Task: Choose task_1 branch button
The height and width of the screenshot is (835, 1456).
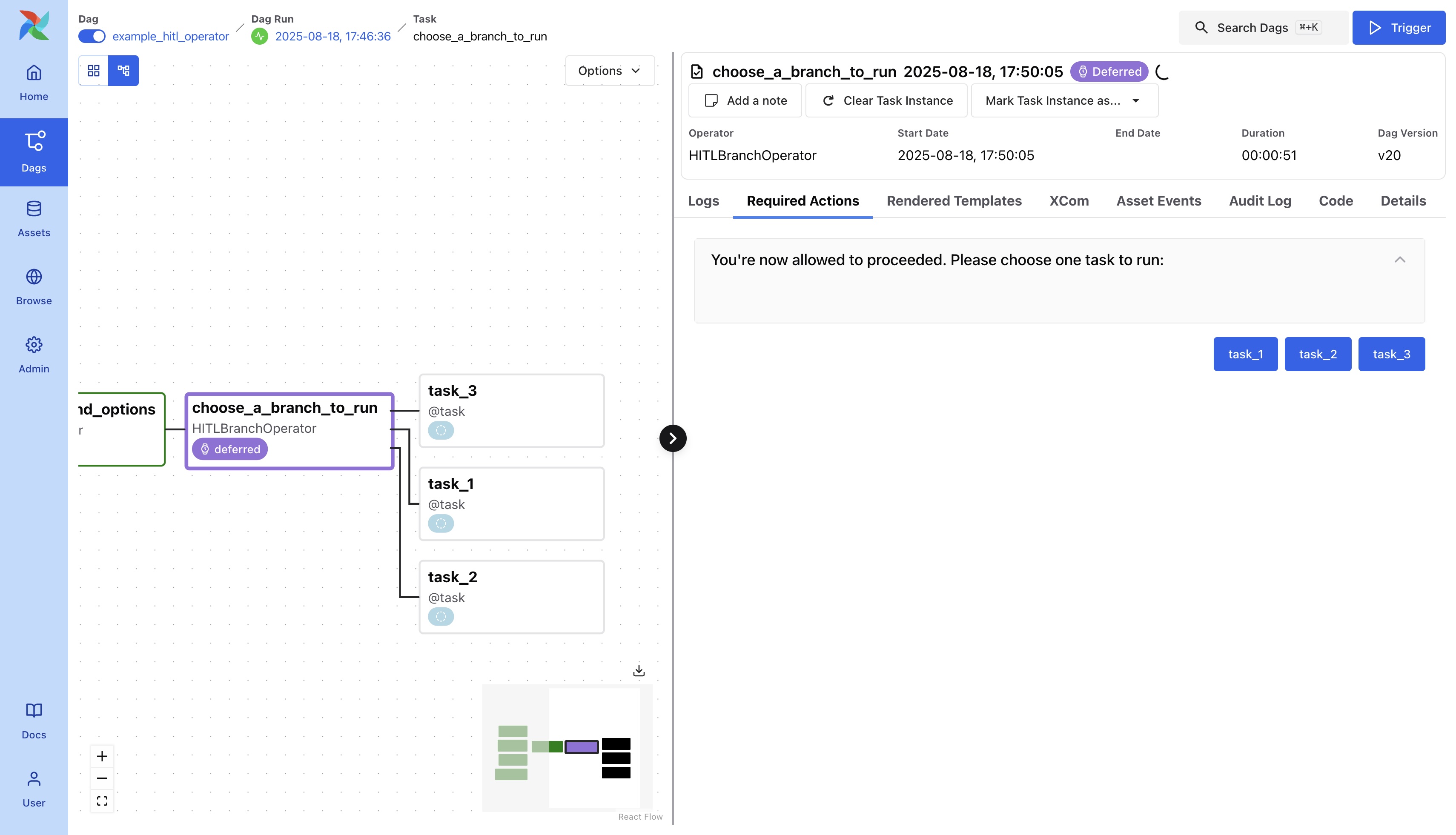Action: 1245,354
